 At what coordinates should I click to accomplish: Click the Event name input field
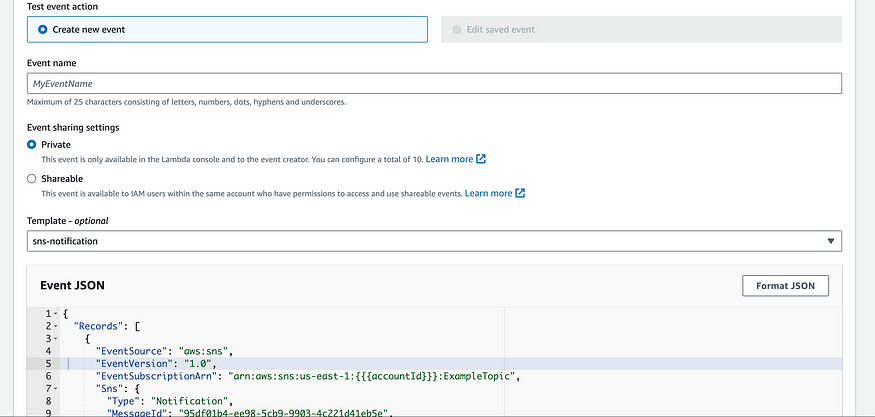coord(434,84)
